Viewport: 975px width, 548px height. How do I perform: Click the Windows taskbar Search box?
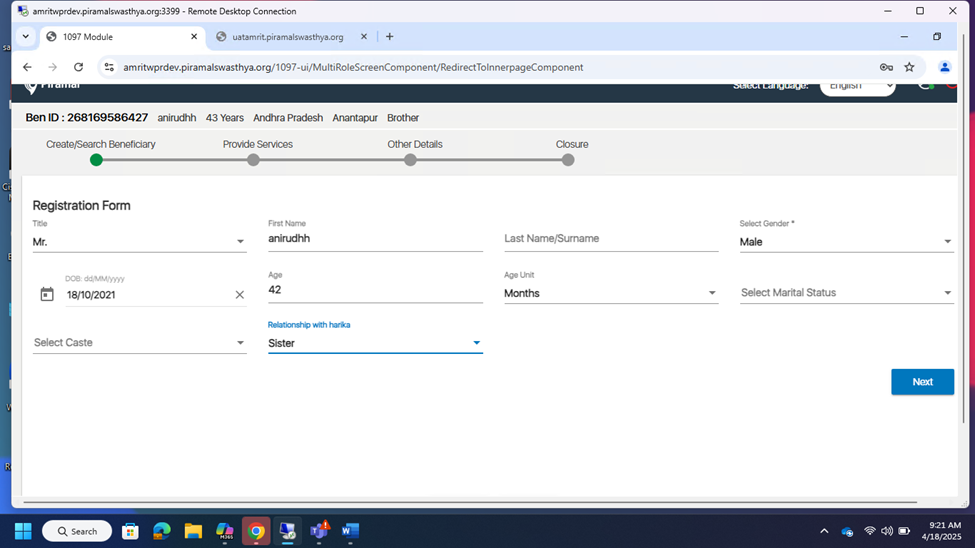[x=77, y=531]
